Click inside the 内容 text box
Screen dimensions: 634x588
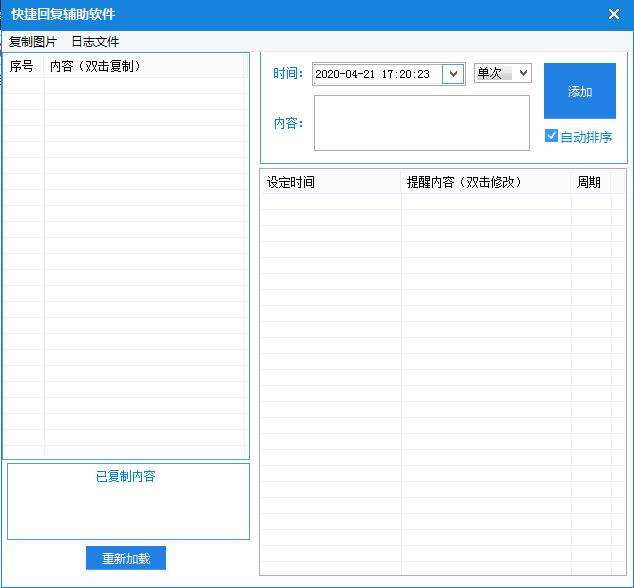click(x=421, y=123)
